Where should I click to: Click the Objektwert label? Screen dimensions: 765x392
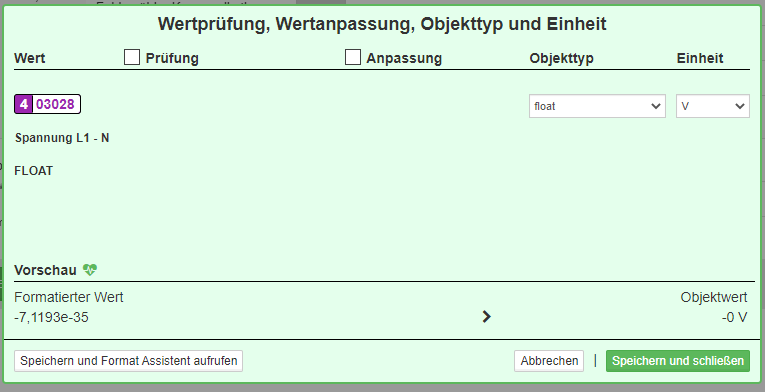click(714, 297)
